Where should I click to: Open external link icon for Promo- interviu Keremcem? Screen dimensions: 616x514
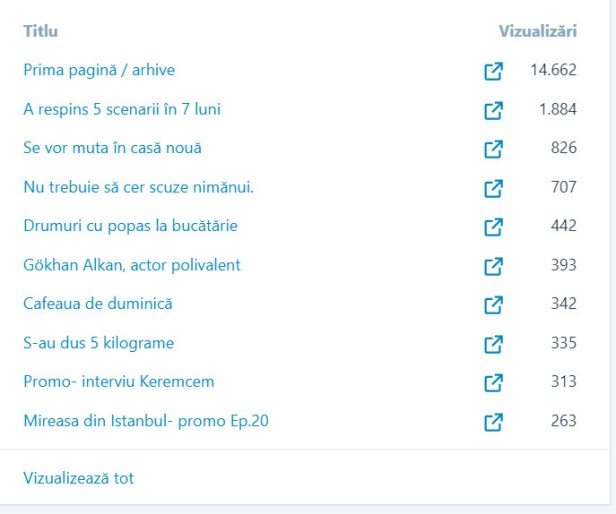point(492,383)
